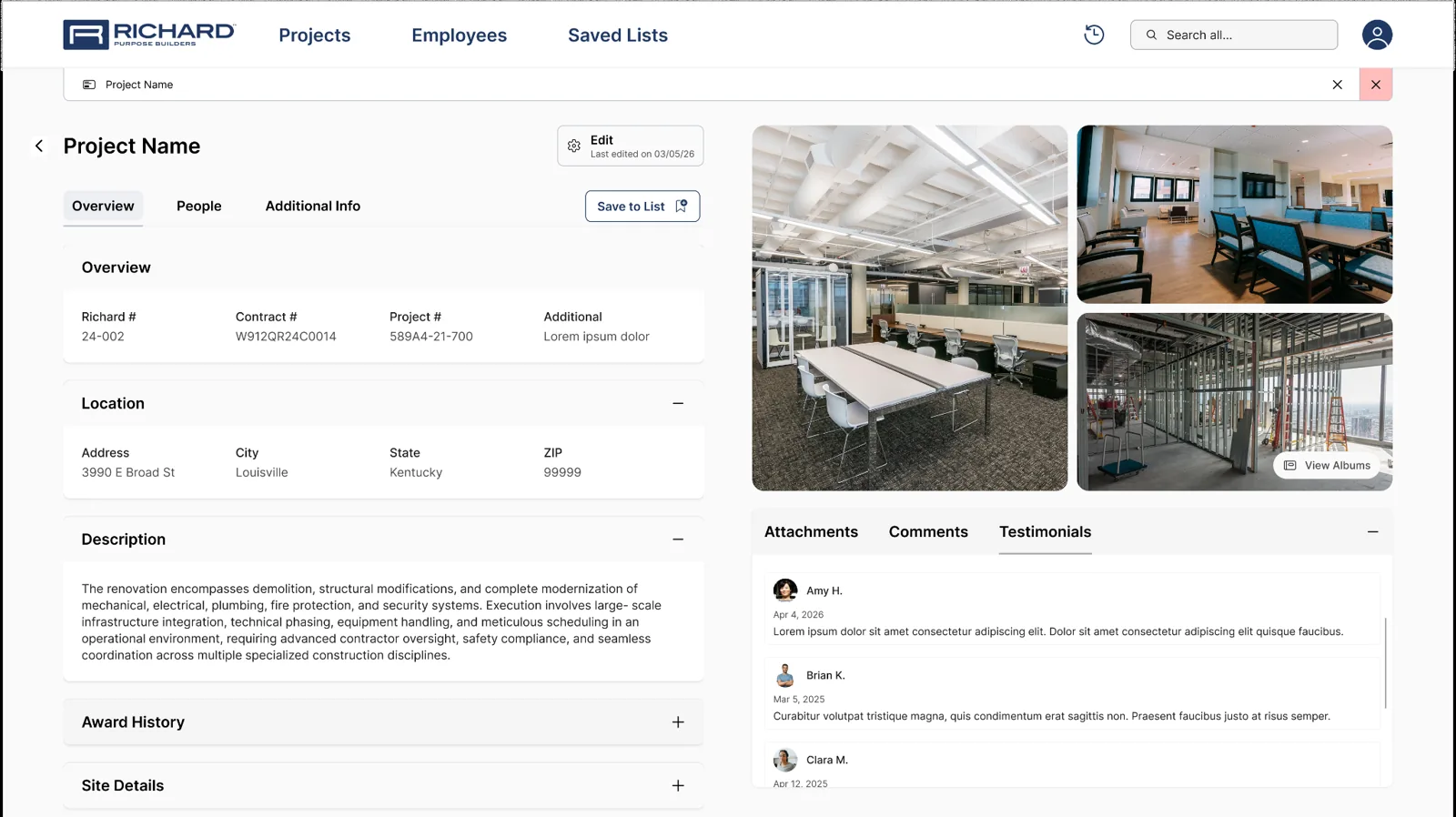Image resolution: width=1456 pixels, height=817 pixels.
Task: Open the user profile avatar
Action: coord(1377,35)
